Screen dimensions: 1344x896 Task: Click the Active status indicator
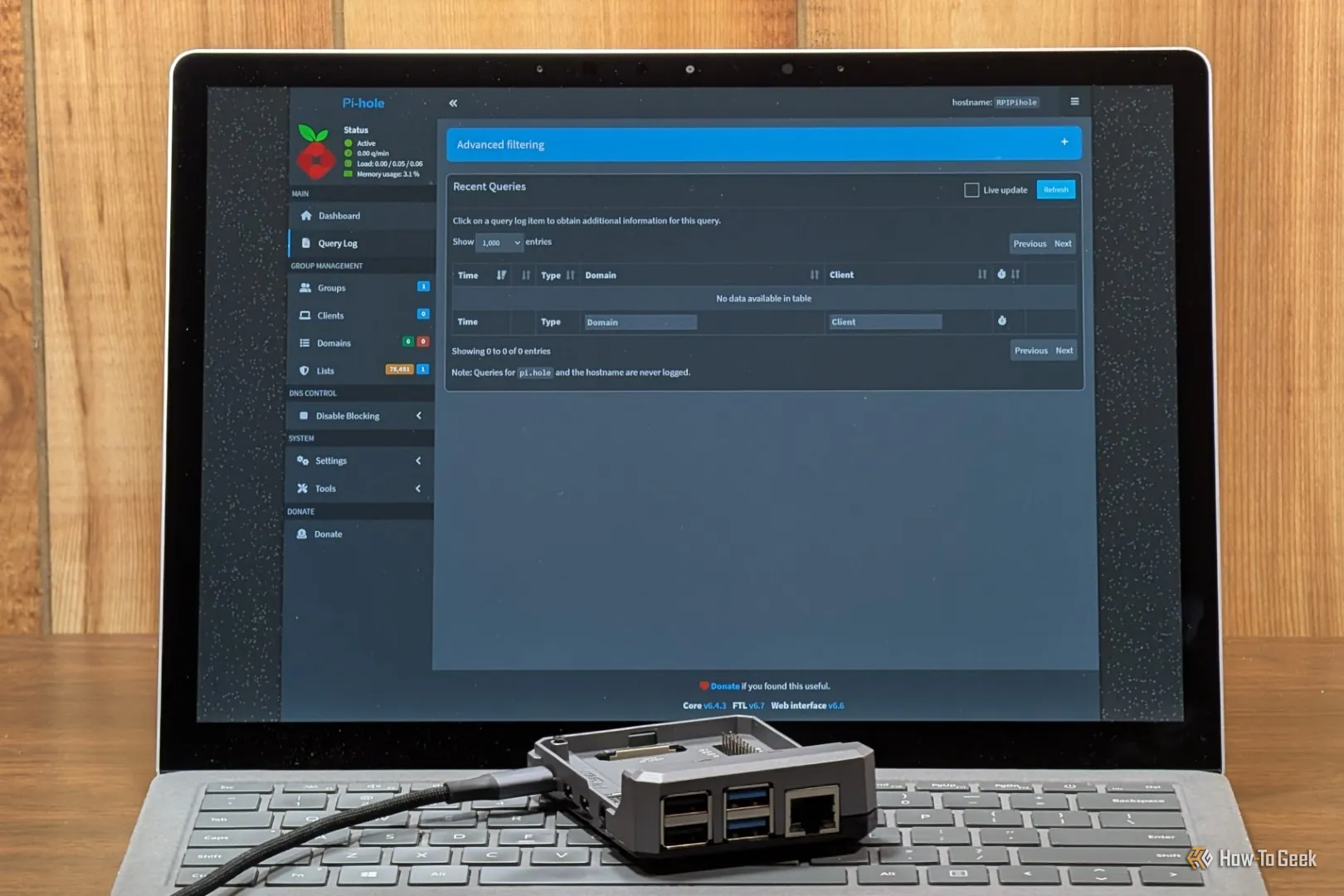point(360,143)
